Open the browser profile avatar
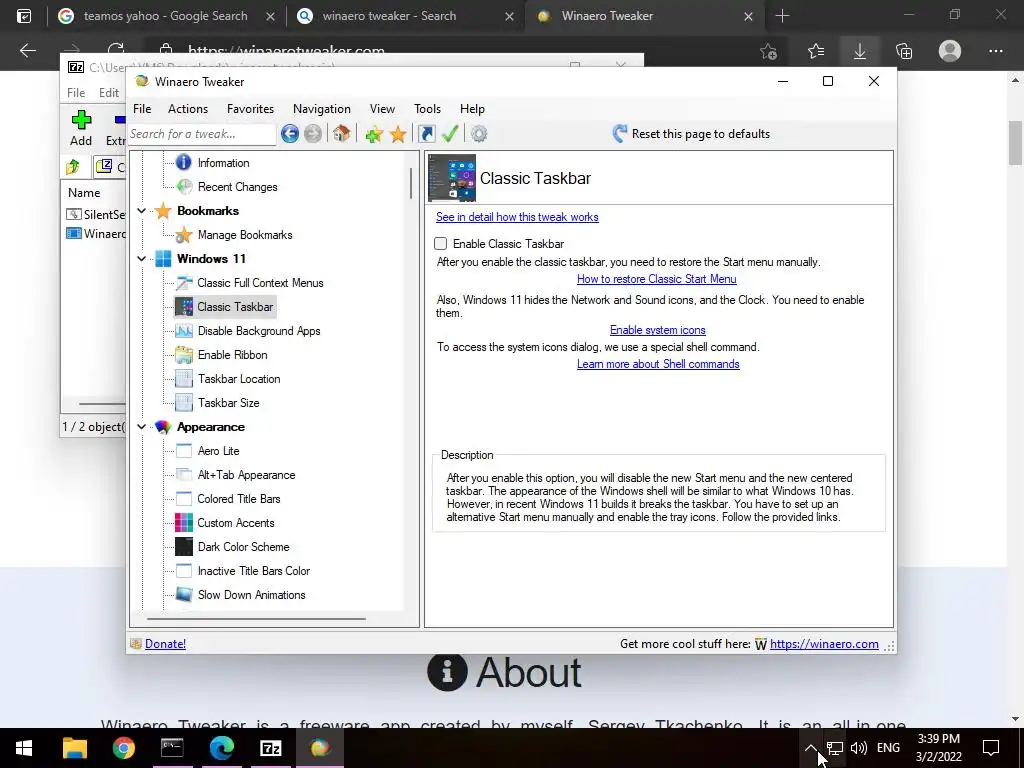The width and height of the screenshot is (1024, 768). [x=950, y=51]
